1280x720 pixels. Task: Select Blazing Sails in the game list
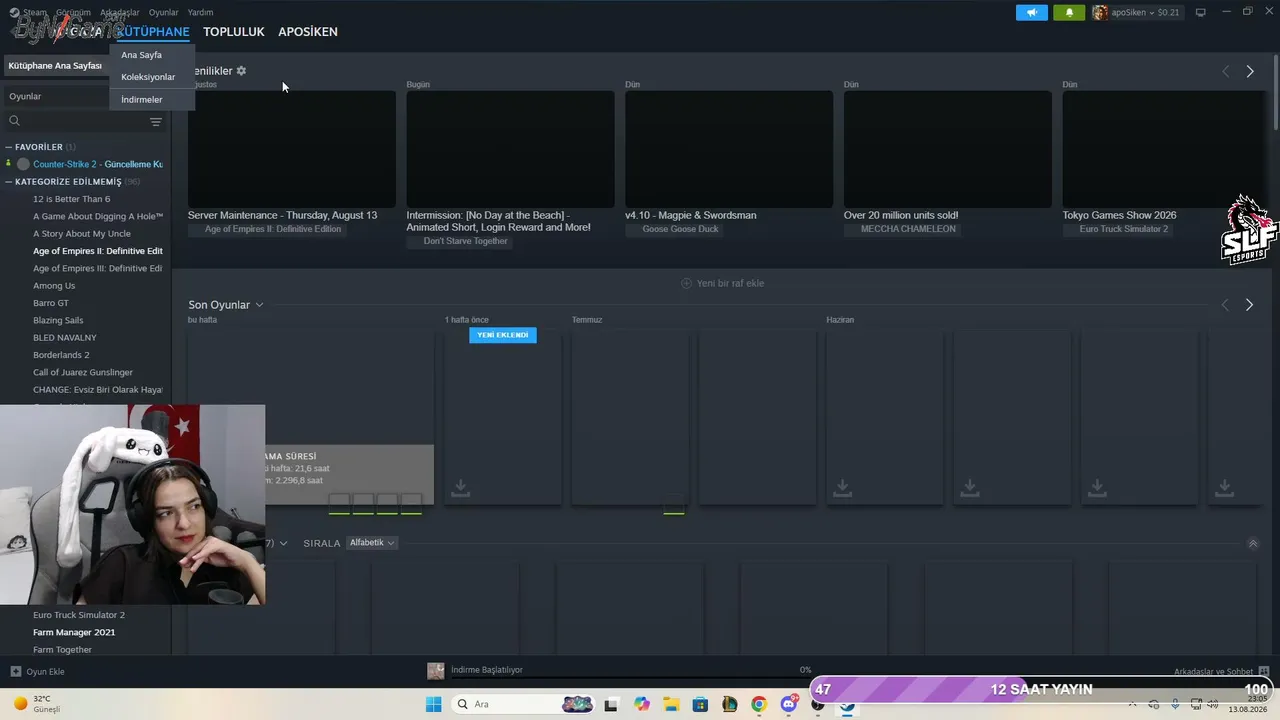coord(58,320)
